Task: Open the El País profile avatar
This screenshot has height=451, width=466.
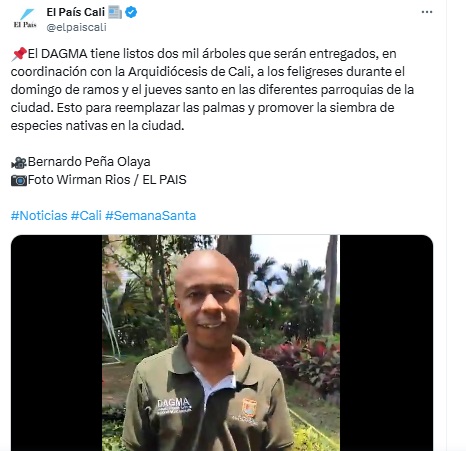Action: pyautogui.click(x=25, y=19)
